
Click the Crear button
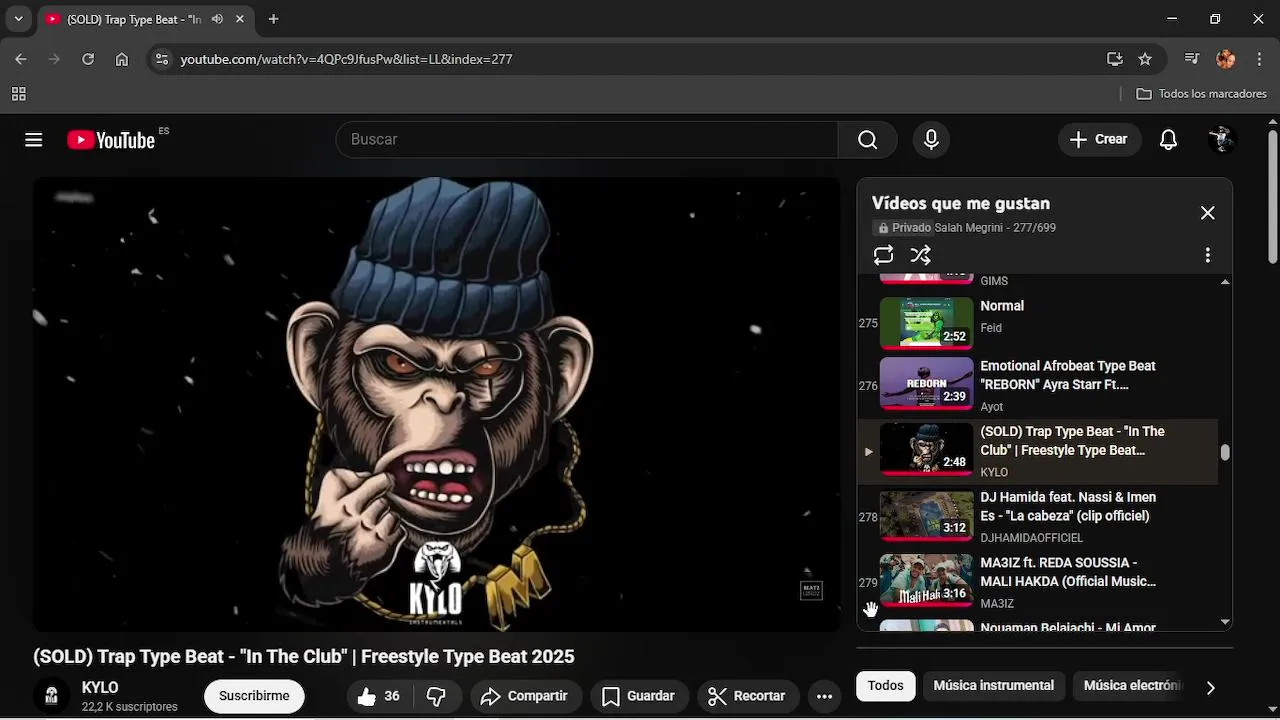coord(1099,140)
